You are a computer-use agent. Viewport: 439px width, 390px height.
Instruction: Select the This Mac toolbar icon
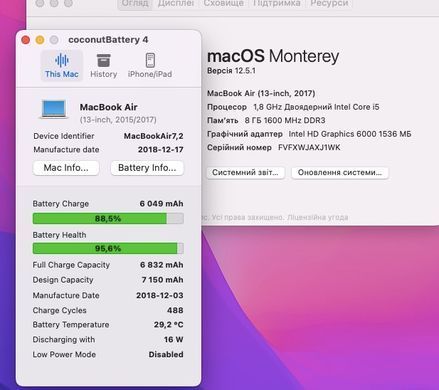62,66
